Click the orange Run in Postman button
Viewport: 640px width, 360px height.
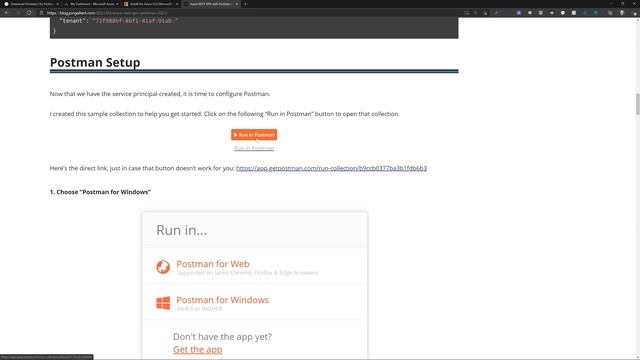[x=254, y=135]
